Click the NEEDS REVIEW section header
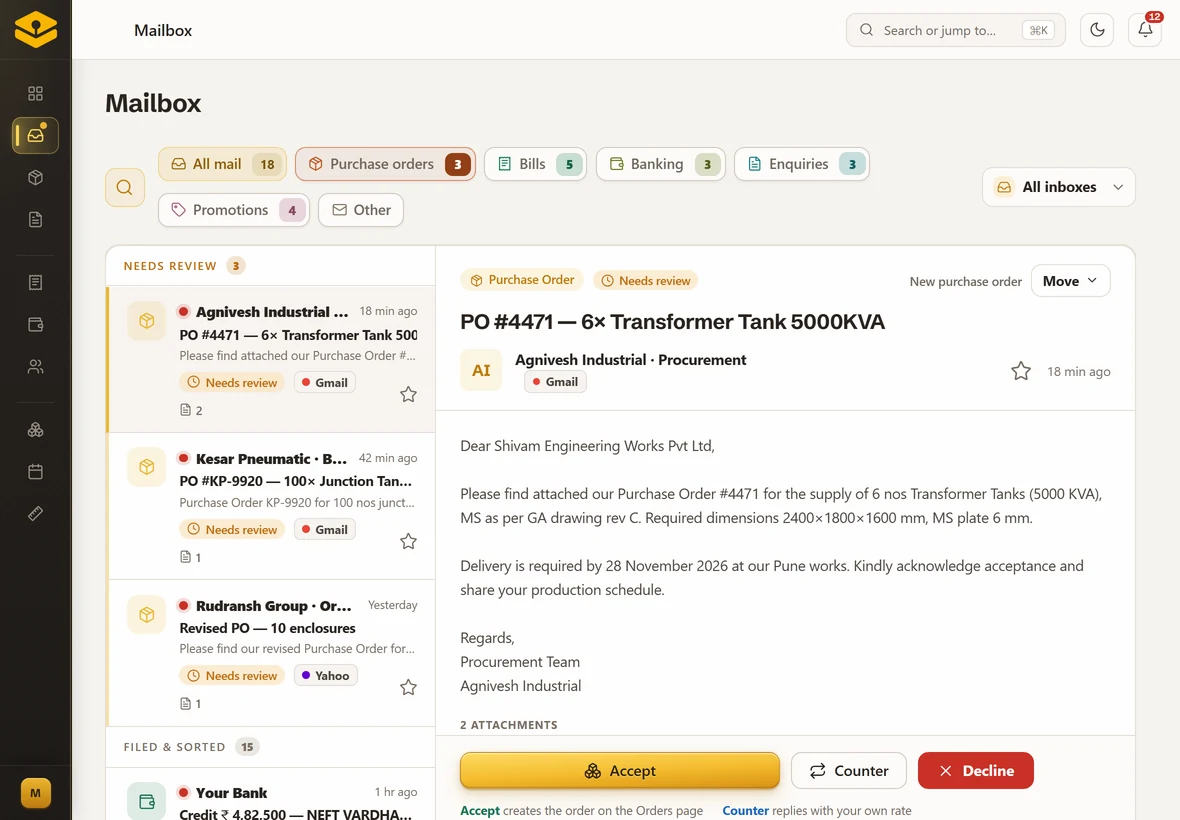 (x=170, y=266)
